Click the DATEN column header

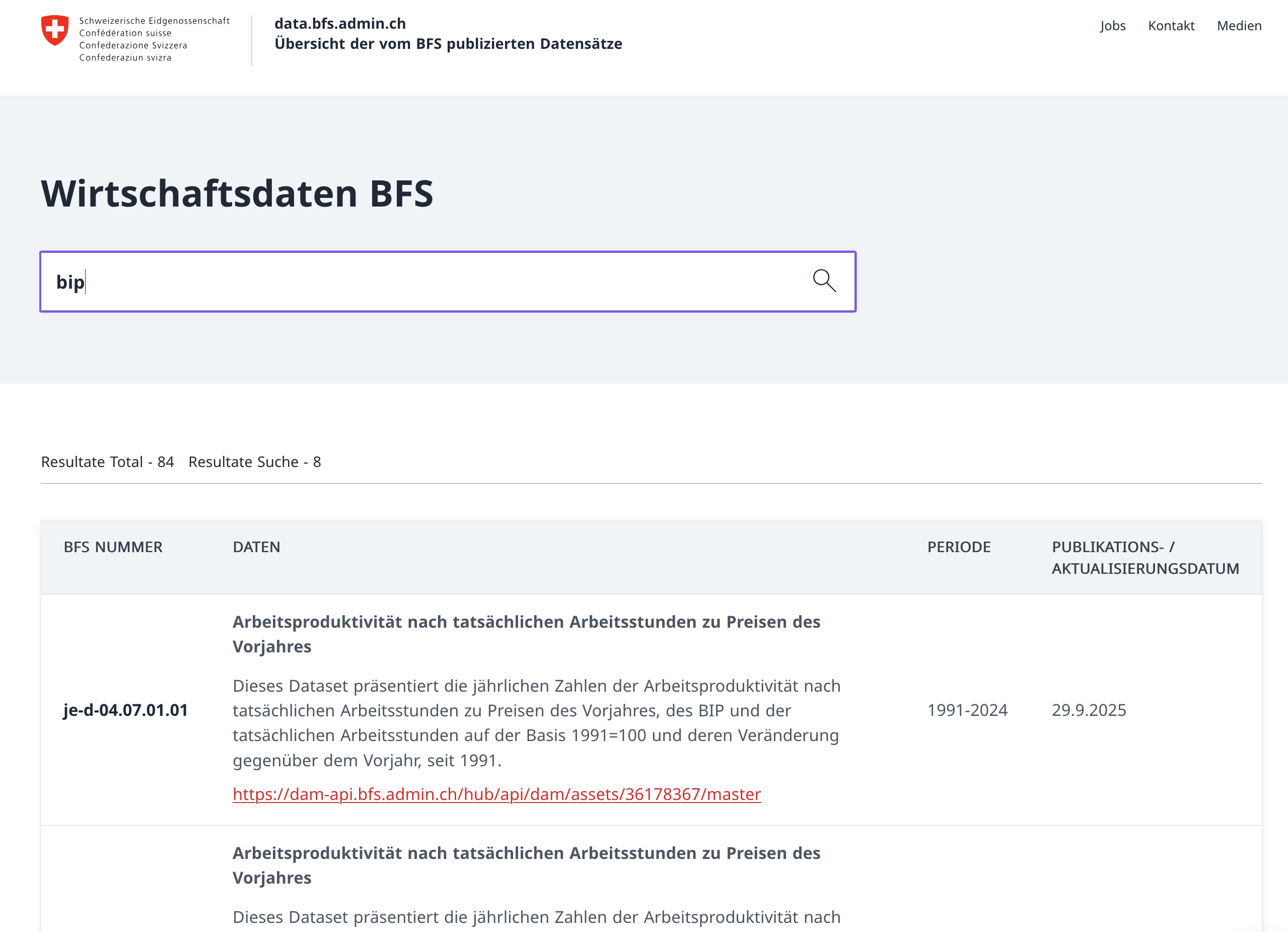click(256, 547)
